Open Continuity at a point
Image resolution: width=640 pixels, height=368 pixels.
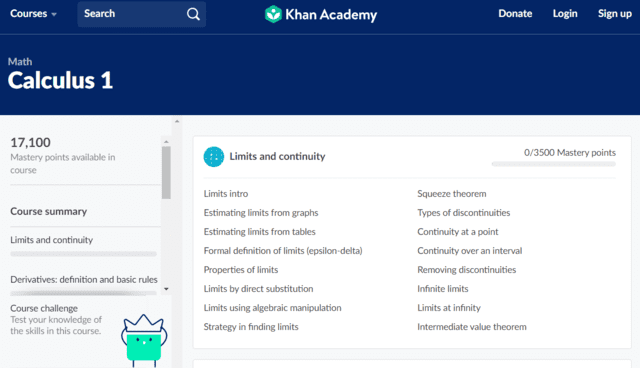(x=458, y=232)
